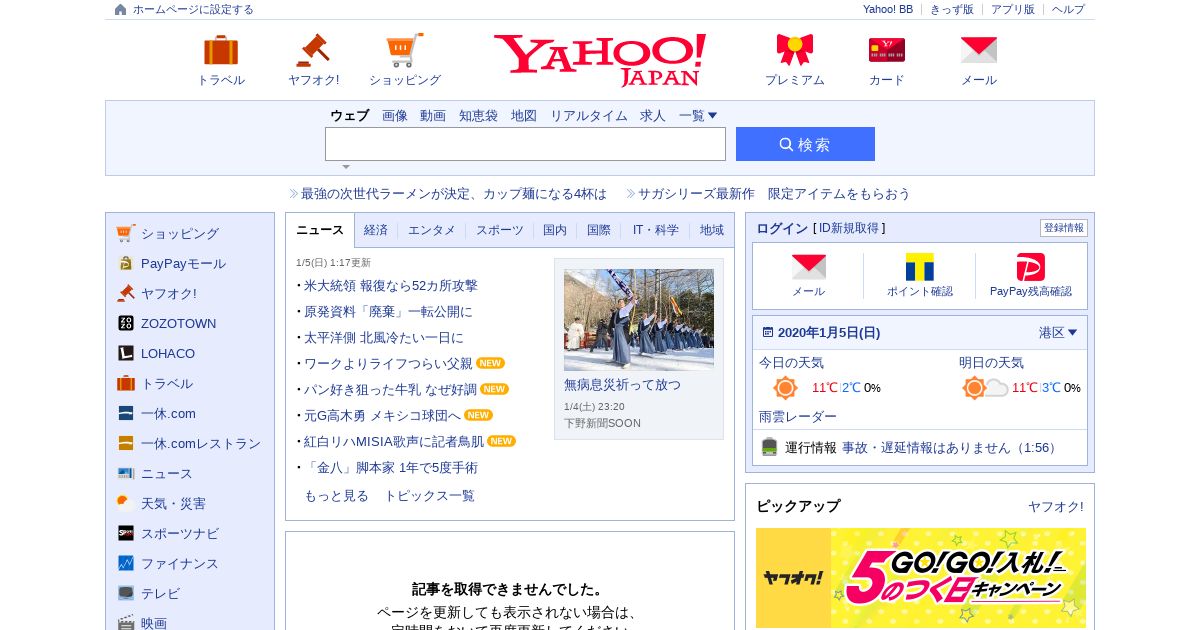Click the Yahoo! JAPAN logo
Image resolution: width=1200 pixels, height=630 pixels.
coord(600,60)
